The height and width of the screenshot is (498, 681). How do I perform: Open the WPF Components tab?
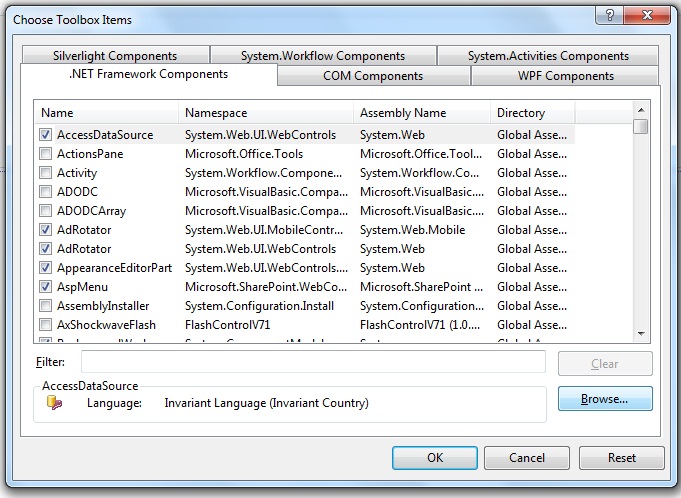(565, 76)
